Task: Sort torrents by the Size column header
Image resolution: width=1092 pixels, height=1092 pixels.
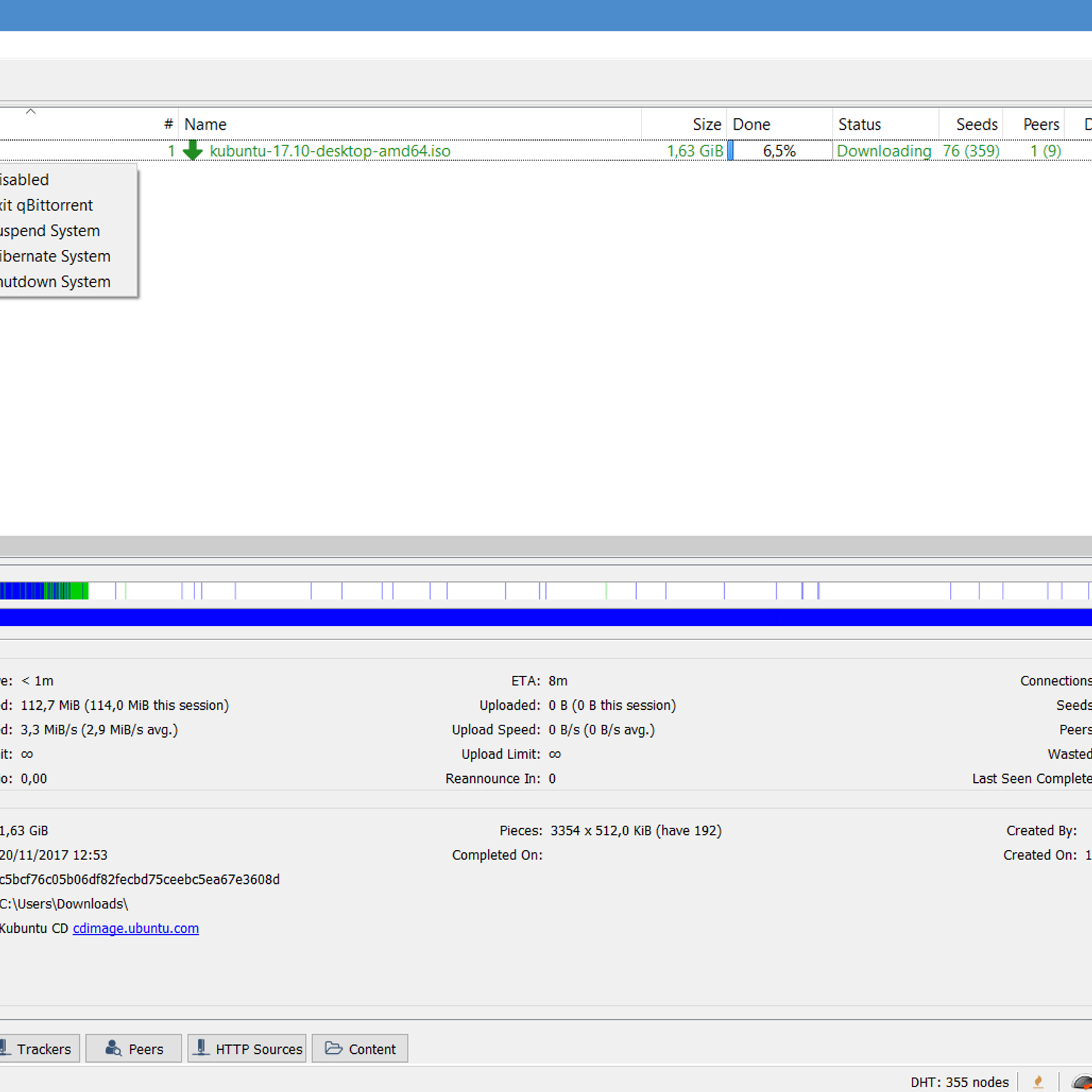Action: click(x=684, y=124)
